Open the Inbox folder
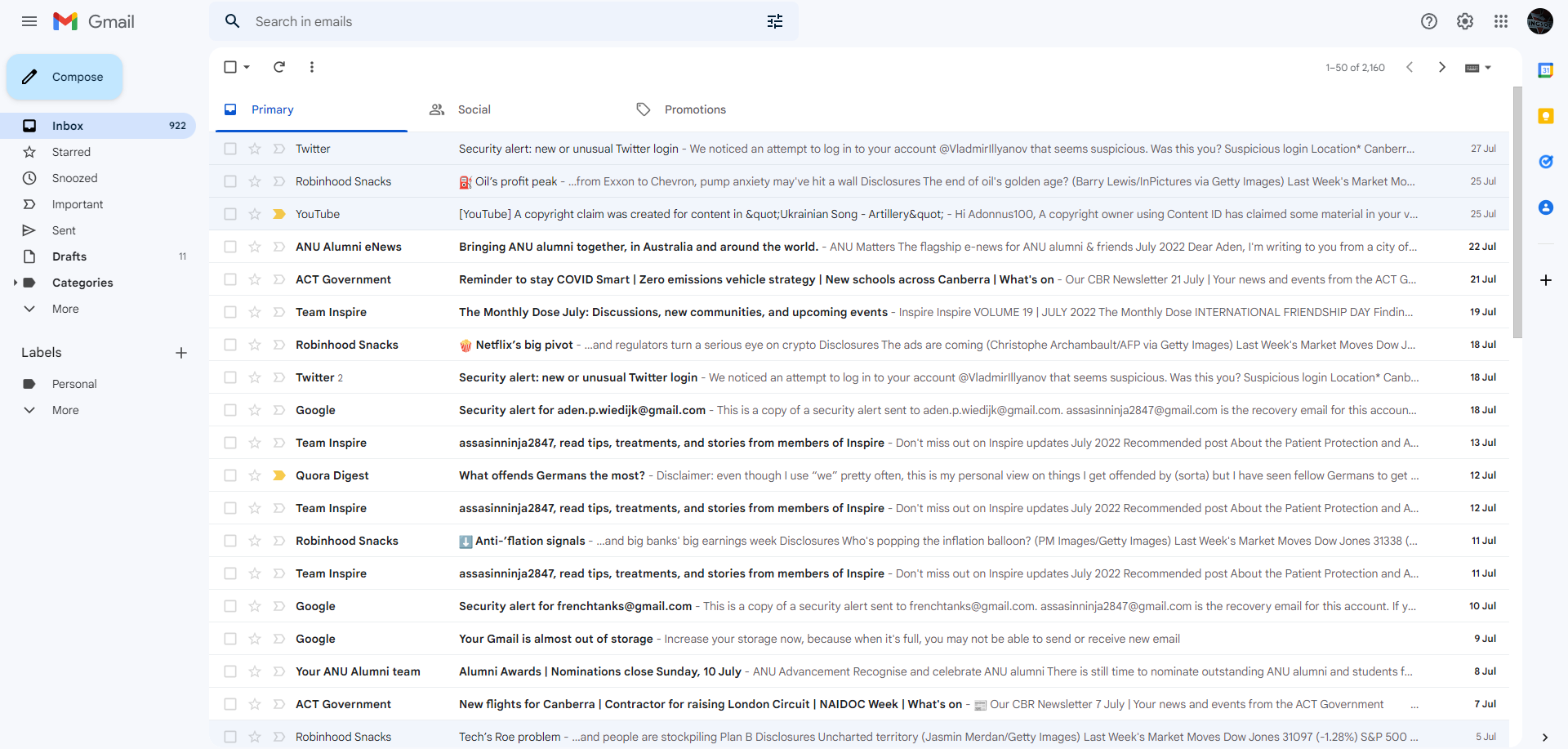This screenshot has height=749, width=1568. pyautogui.click(x=98, y=126)
